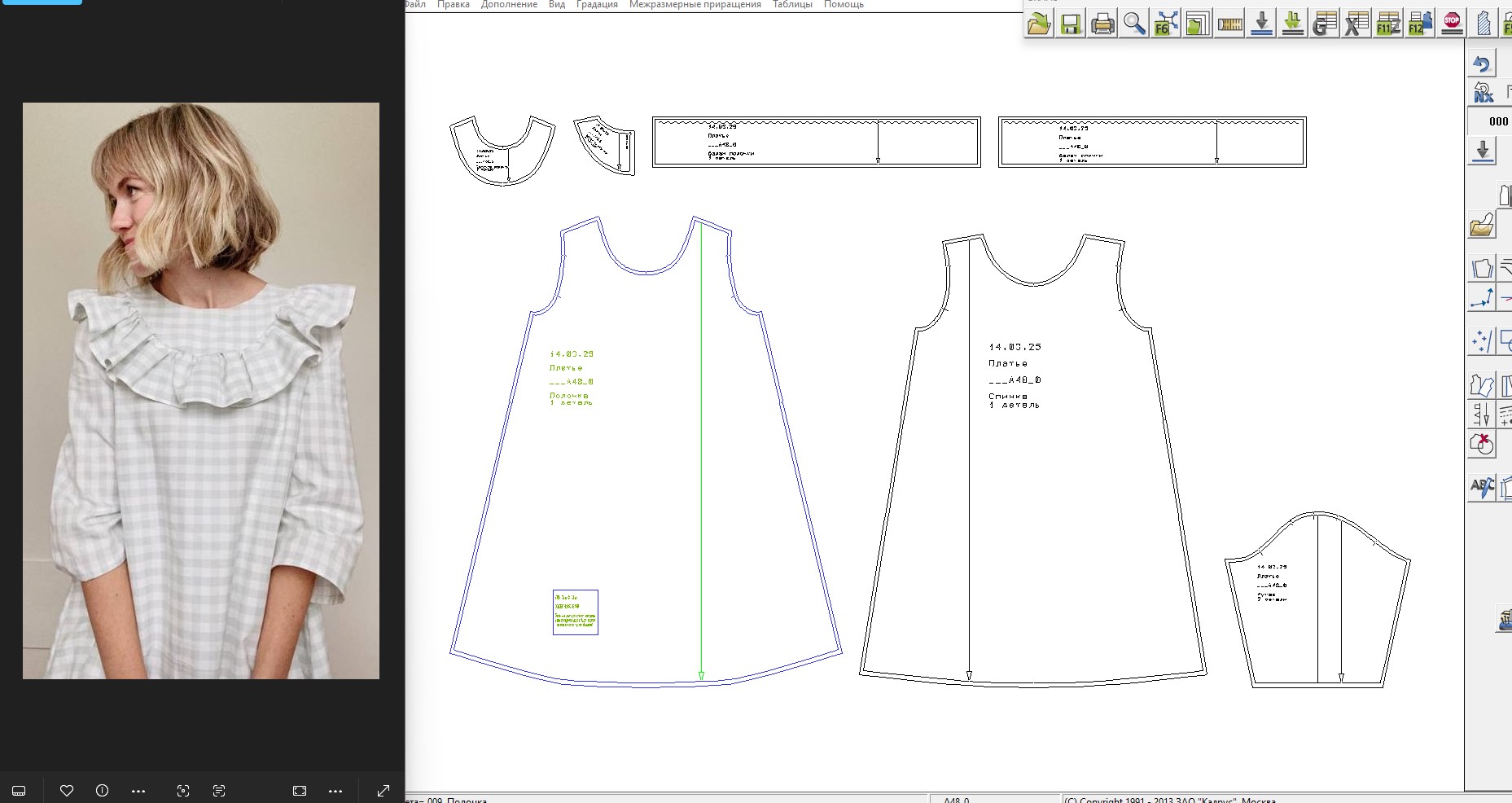1512x803 pixels.
Task: Select the 'Волан полочки' rectangle piece
Action: click(x=817, y=142)
